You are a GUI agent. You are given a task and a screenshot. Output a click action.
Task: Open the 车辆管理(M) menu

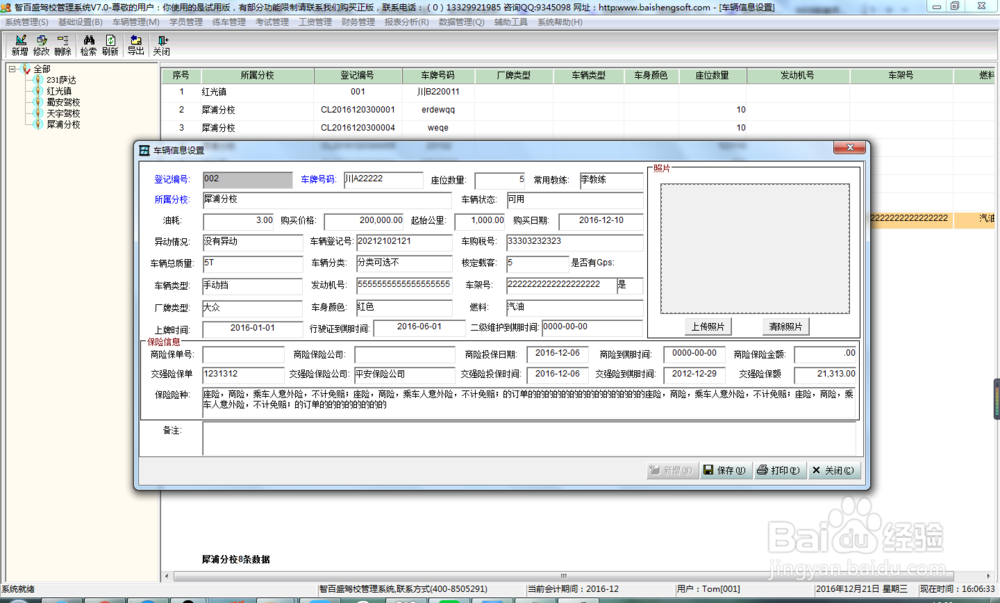tap(136, 22)
